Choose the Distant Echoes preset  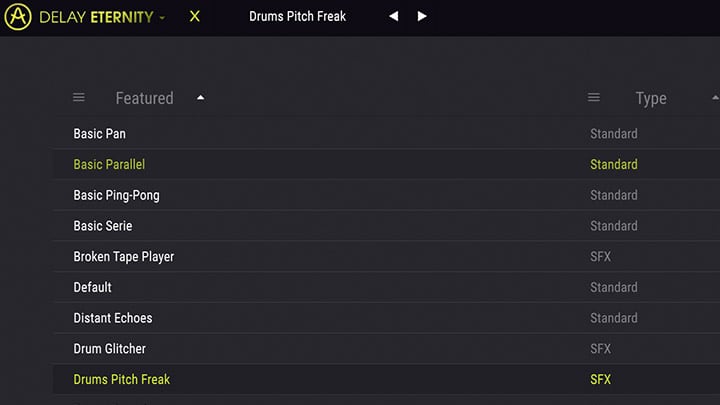click(x=386, y=318)
